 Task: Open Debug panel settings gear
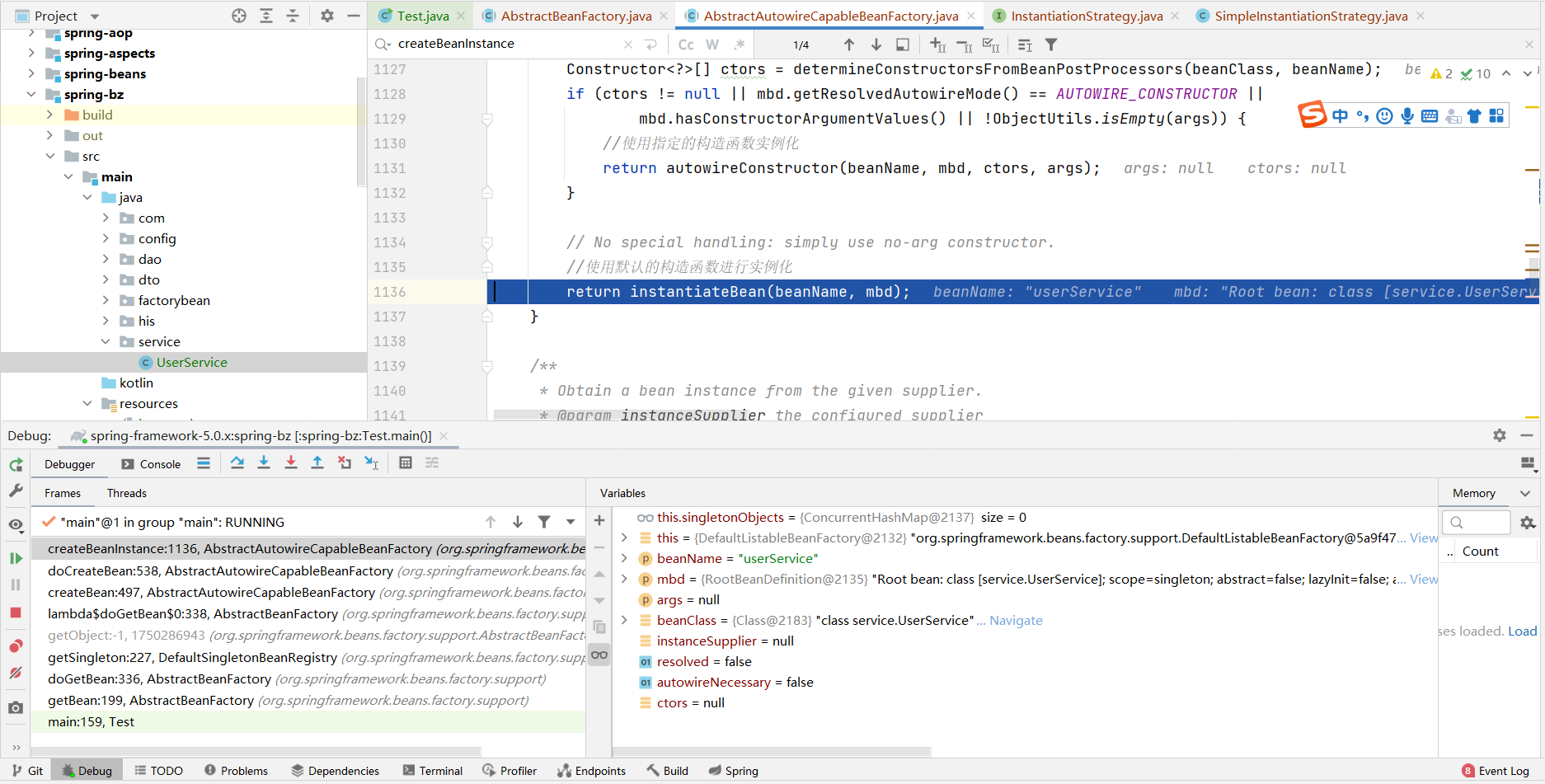click(1500, 435)
